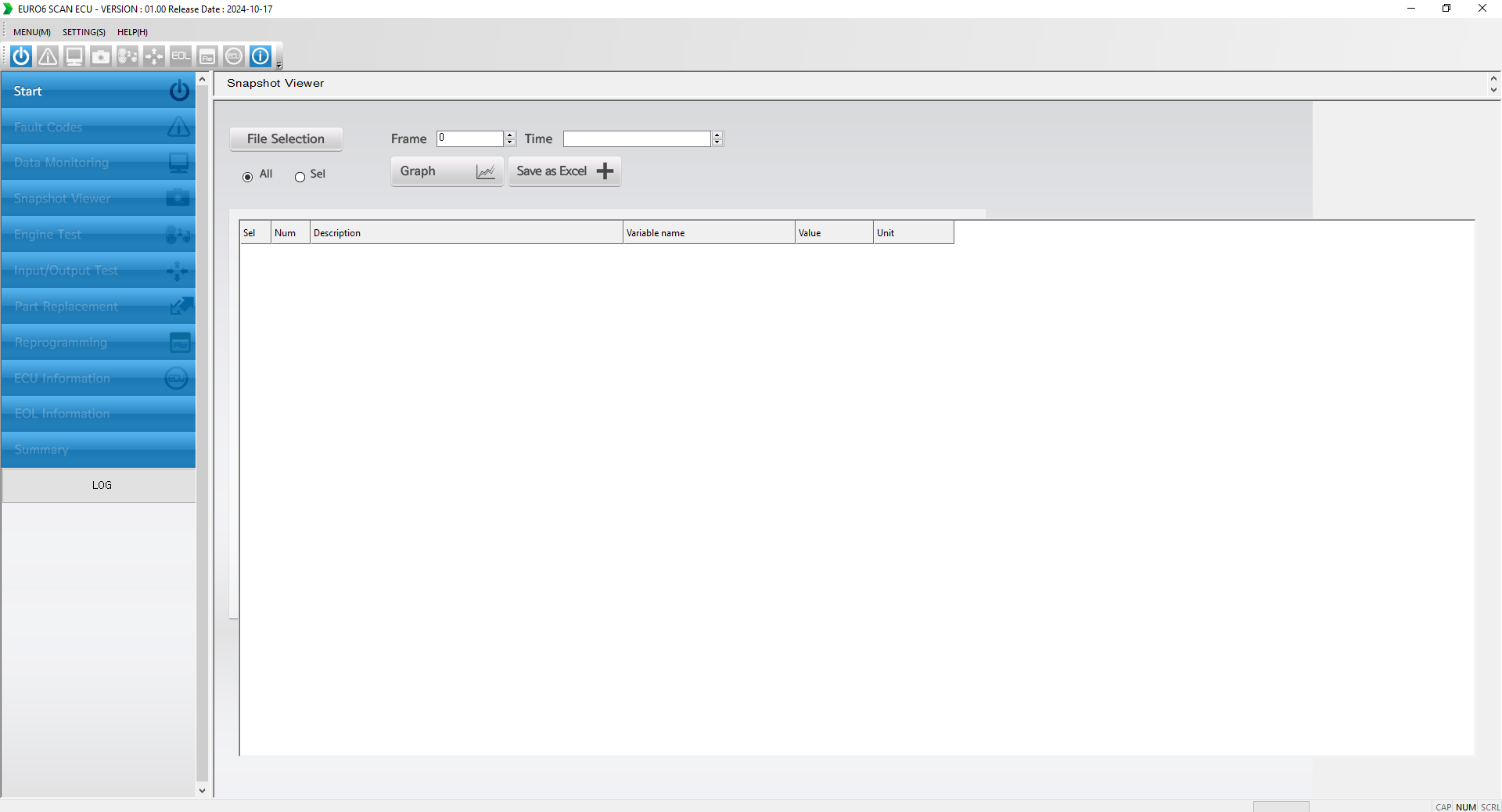Click the Input/Output arrows toolbar icon
The width and height of the screenshot is (1502, 812).
[x=154, y=56]
